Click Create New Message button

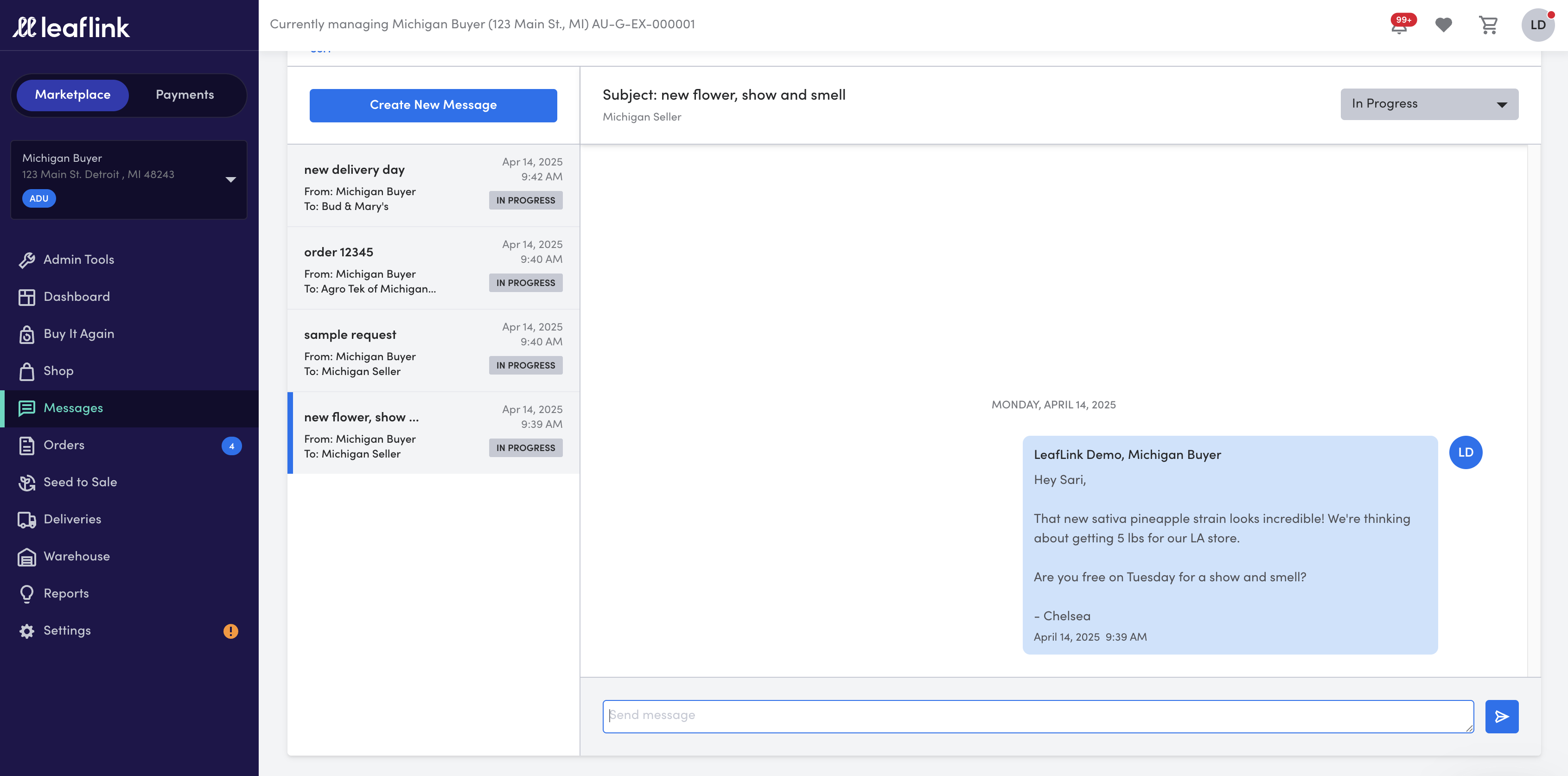(433, 105)
